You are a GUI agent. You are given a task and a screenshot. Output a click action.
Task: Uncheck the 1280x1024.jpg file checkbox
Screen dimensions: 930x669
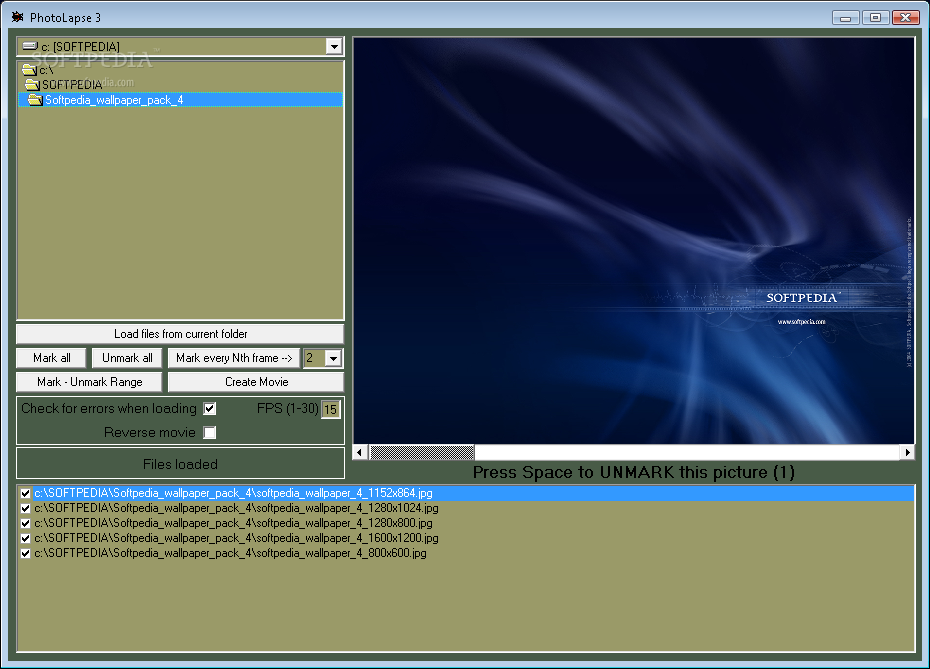tap(26, 508)
